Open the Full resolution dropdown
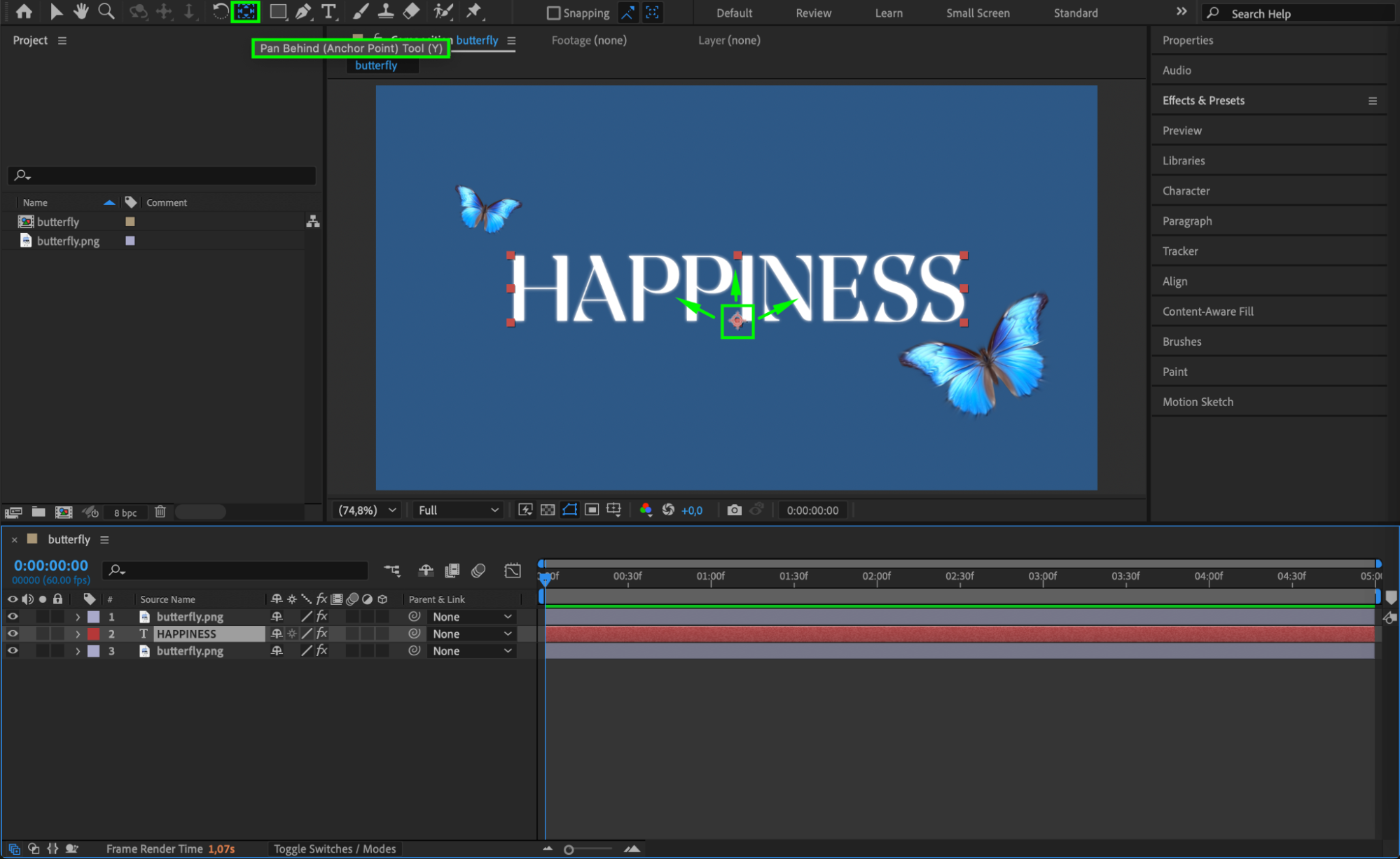The height and width of the screenshot is (859, 1400). coord(458,510)
